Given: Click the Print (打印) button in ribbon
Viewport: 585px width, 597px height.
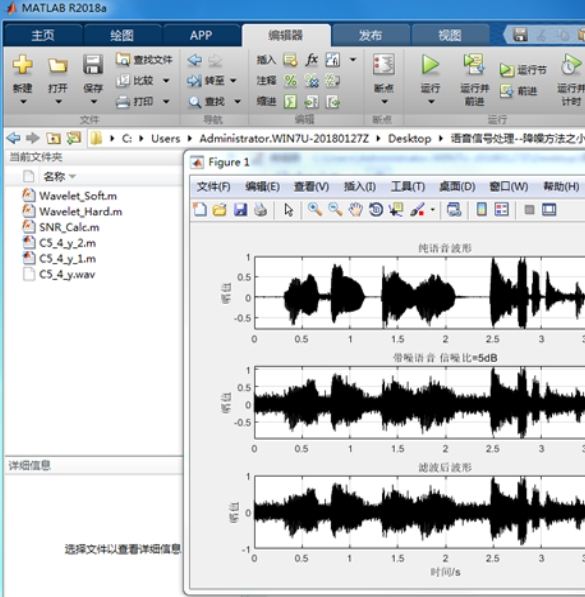Looking at the screenshot, I should point(135,101).
